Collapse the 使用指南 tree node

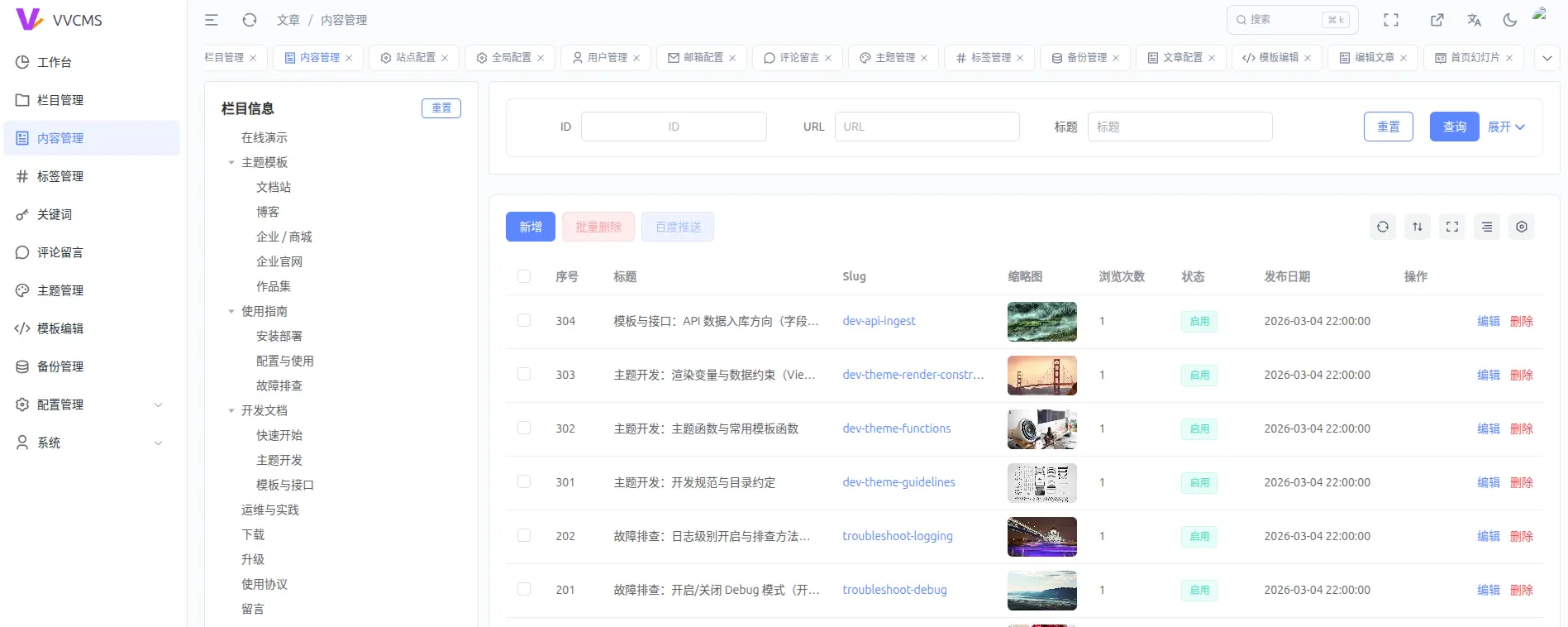tap(231, 311)
